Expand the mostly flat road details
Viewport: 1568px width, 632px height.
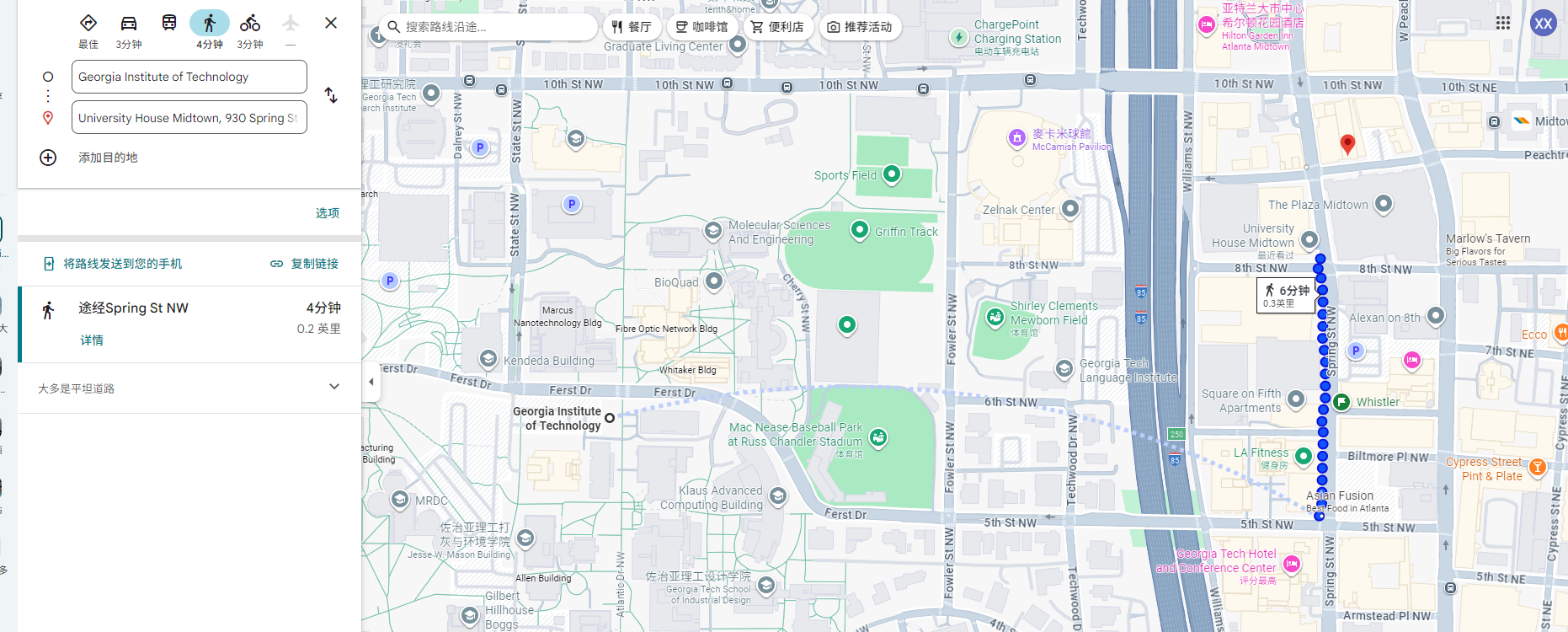(334, 388)
